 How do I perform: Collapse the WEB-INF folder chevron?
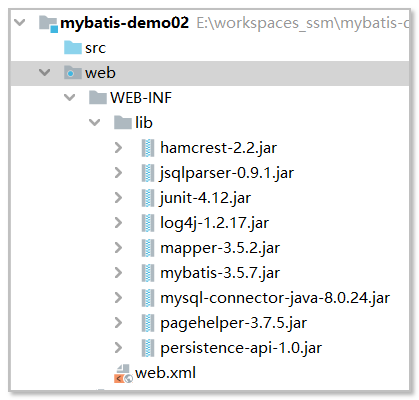click(x=70, y=97)
